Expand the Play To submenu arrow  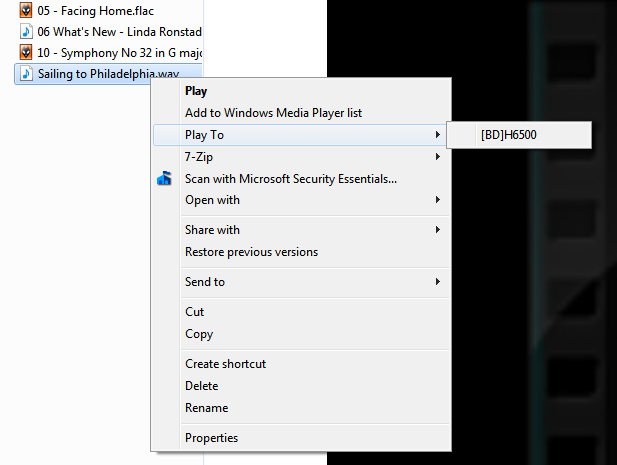pyautogui.click(x=438, y=135)
